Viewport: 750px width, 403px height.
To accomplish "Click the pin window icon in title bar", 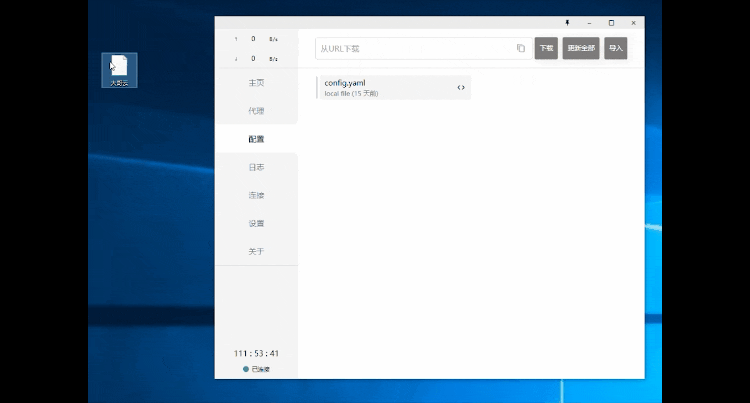I will click(567, 22).
